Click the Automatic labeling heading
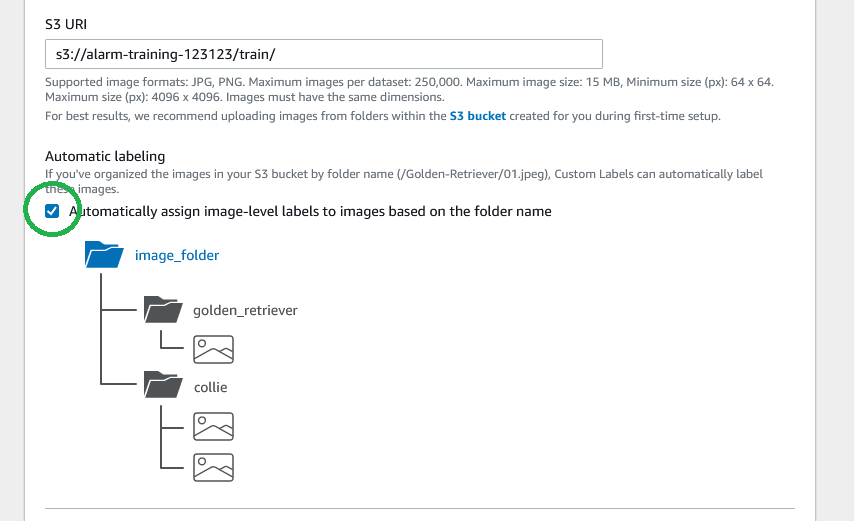 [x=105, y=156]
